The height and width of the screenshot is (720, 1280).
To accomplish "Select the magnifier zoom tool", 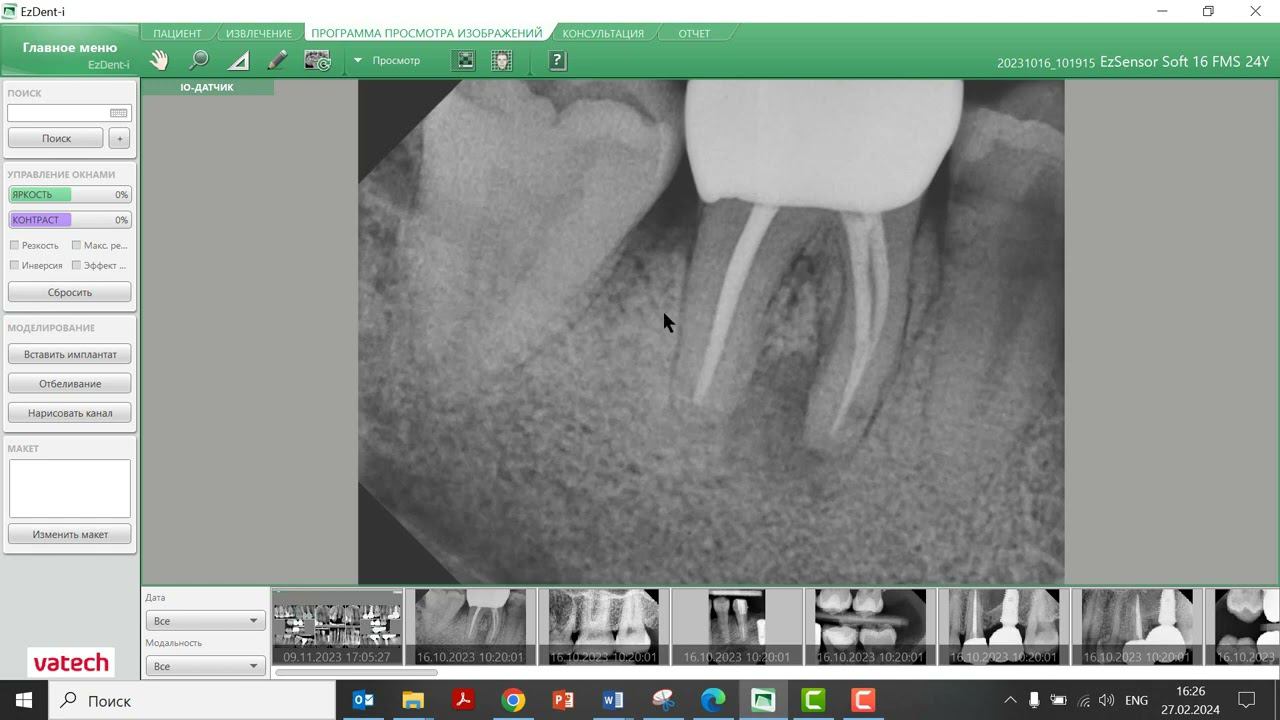I will pyautogui.click(x=199, y=61).
